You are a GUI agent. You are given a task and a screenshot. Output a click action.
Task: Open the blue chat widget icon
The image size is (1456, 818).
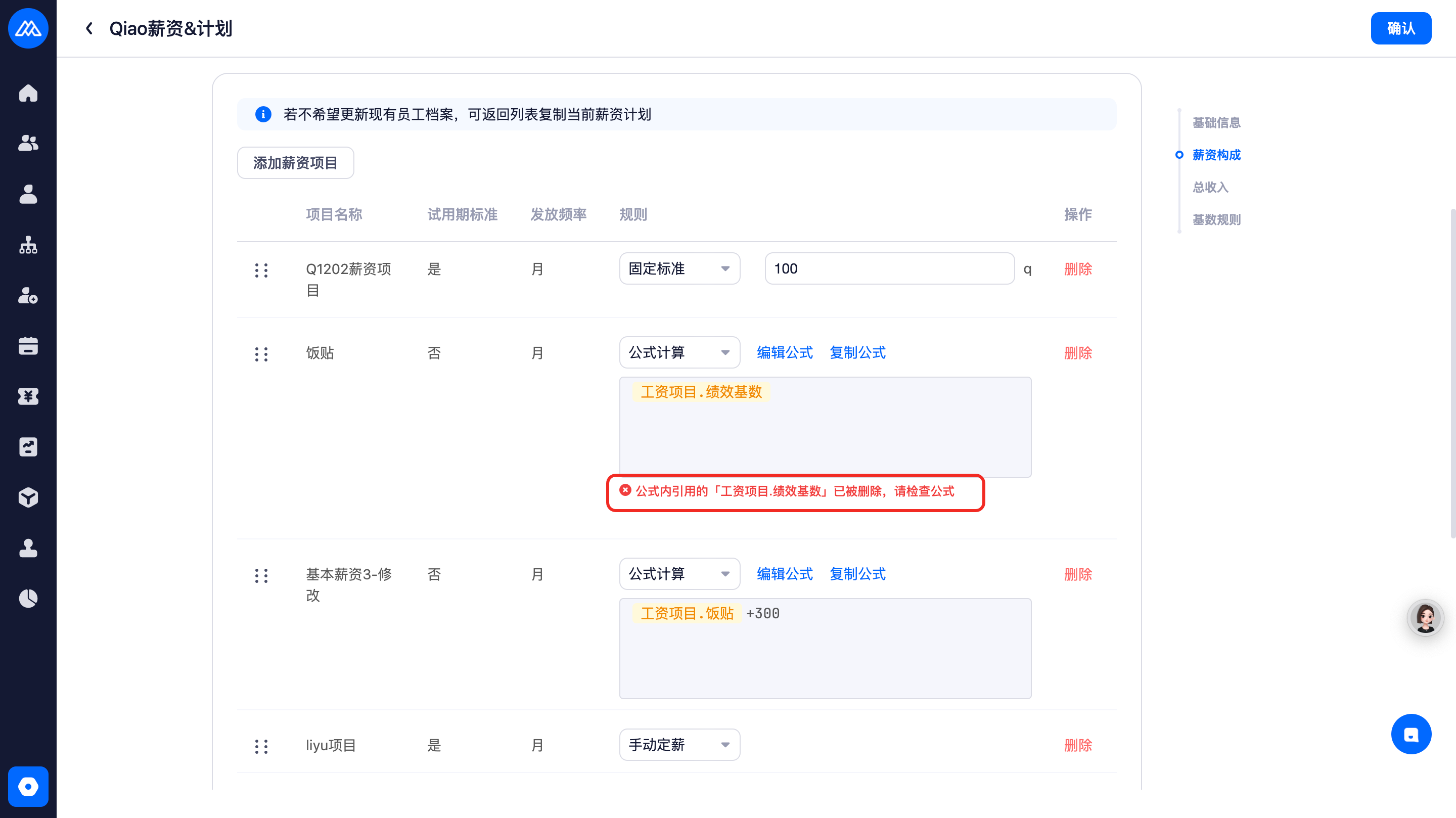(x=1411, y=734)
